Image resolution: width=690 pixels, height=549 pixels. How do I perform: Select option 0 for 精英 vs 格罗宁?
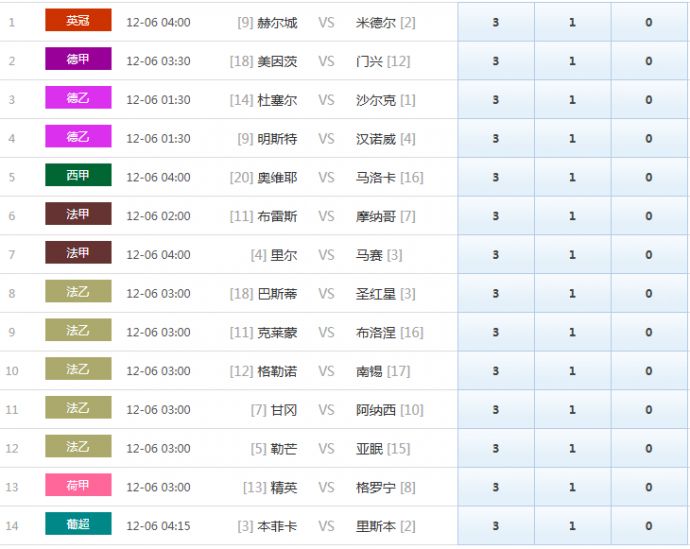pos(648,487)
